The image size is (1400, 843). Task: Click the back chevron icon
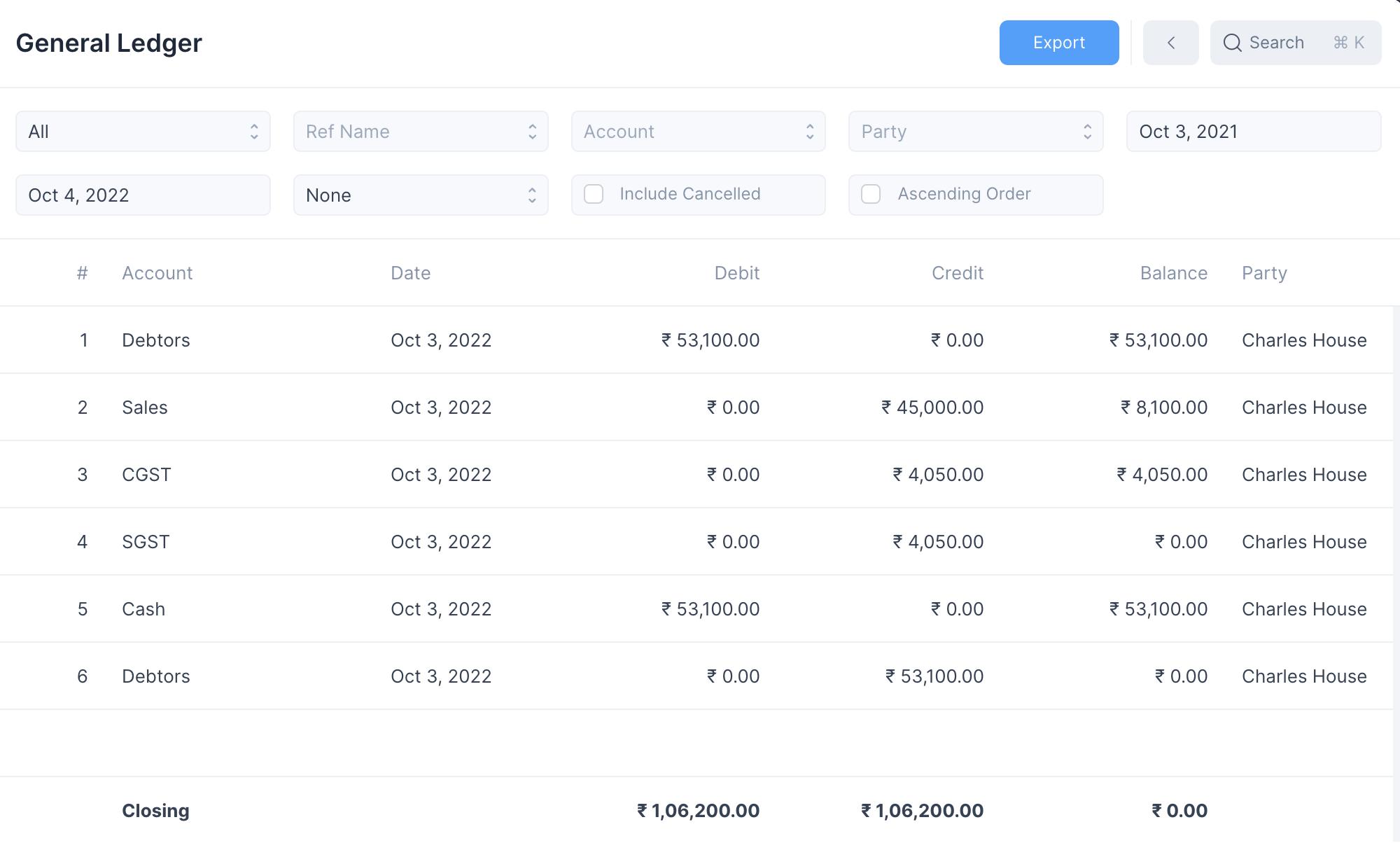pyautogui.click(x=1170, y=43)
